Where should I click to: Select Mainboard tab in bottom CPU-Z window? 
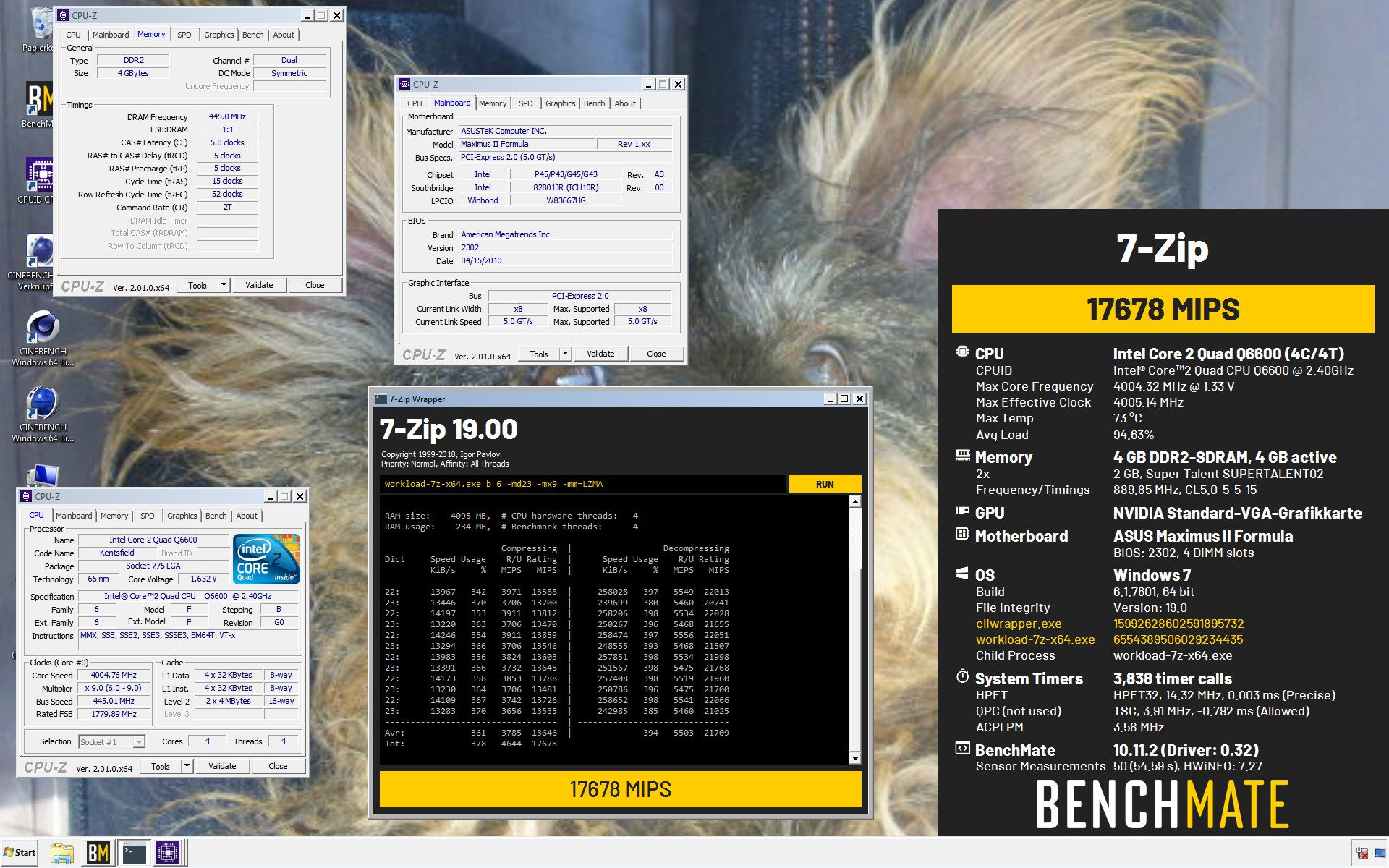click(x=74, y=516)
